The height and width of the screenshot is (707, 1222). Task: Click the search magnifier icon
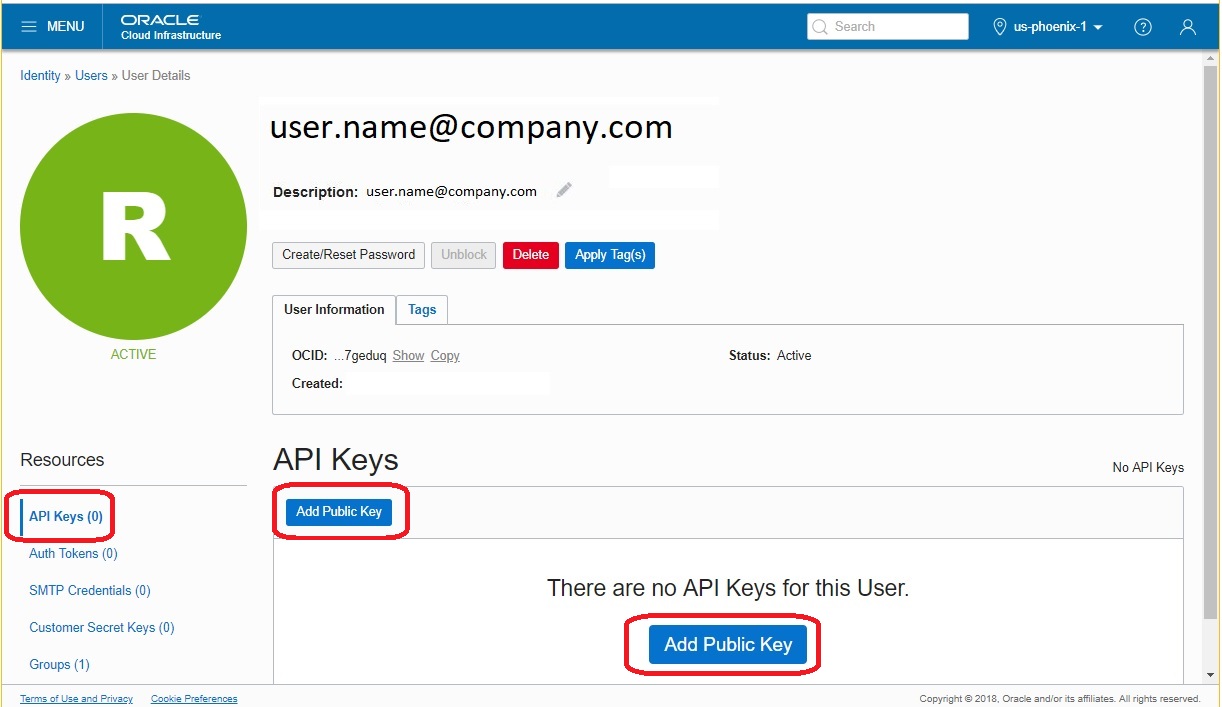point(820,26)
